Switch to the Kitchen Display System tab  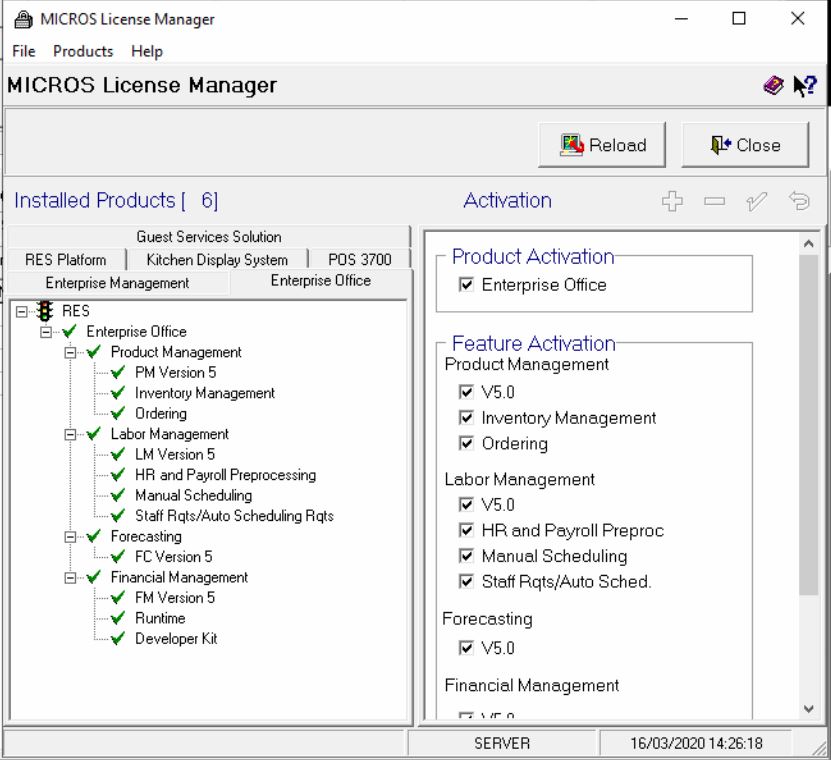click(217, 260)
